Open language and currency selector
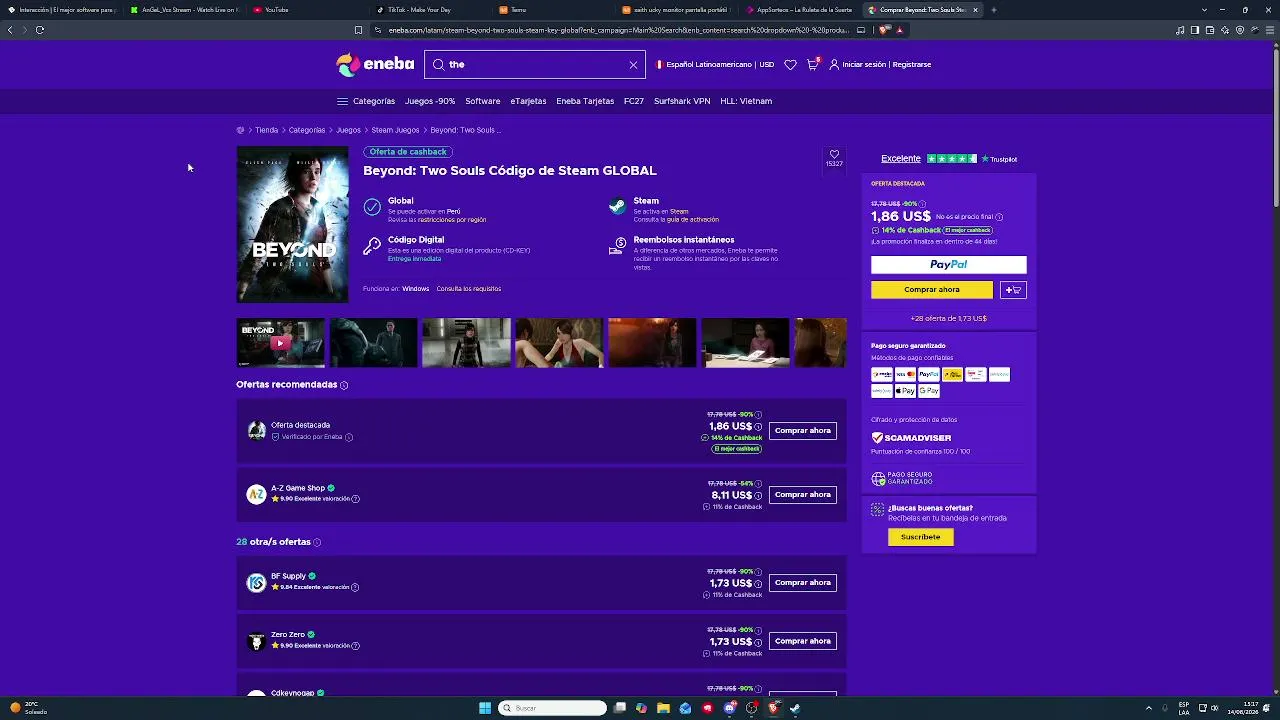The width and height of the screenshot is (1280, 720). click(715, 64)
